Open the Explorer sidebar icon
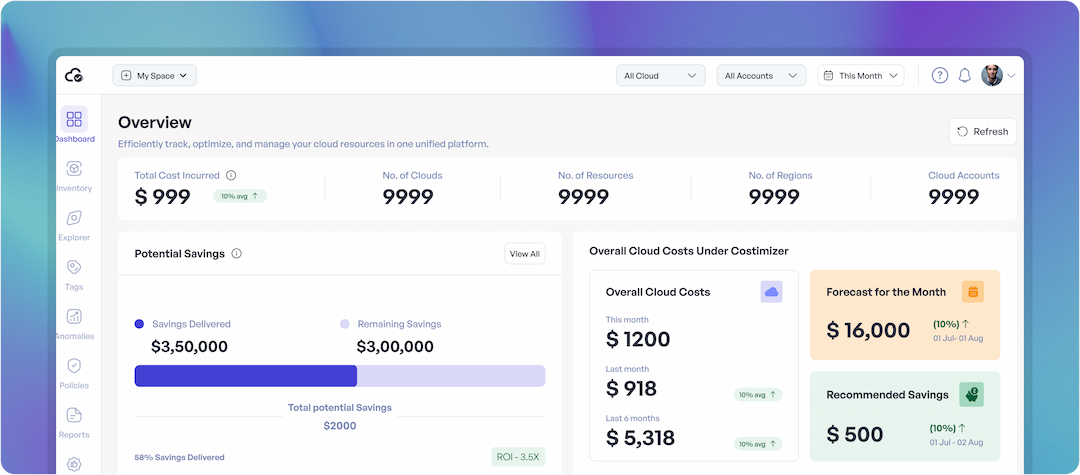Image resolution: width=1080 pixels, height=475 pixels. pos(74,218)
